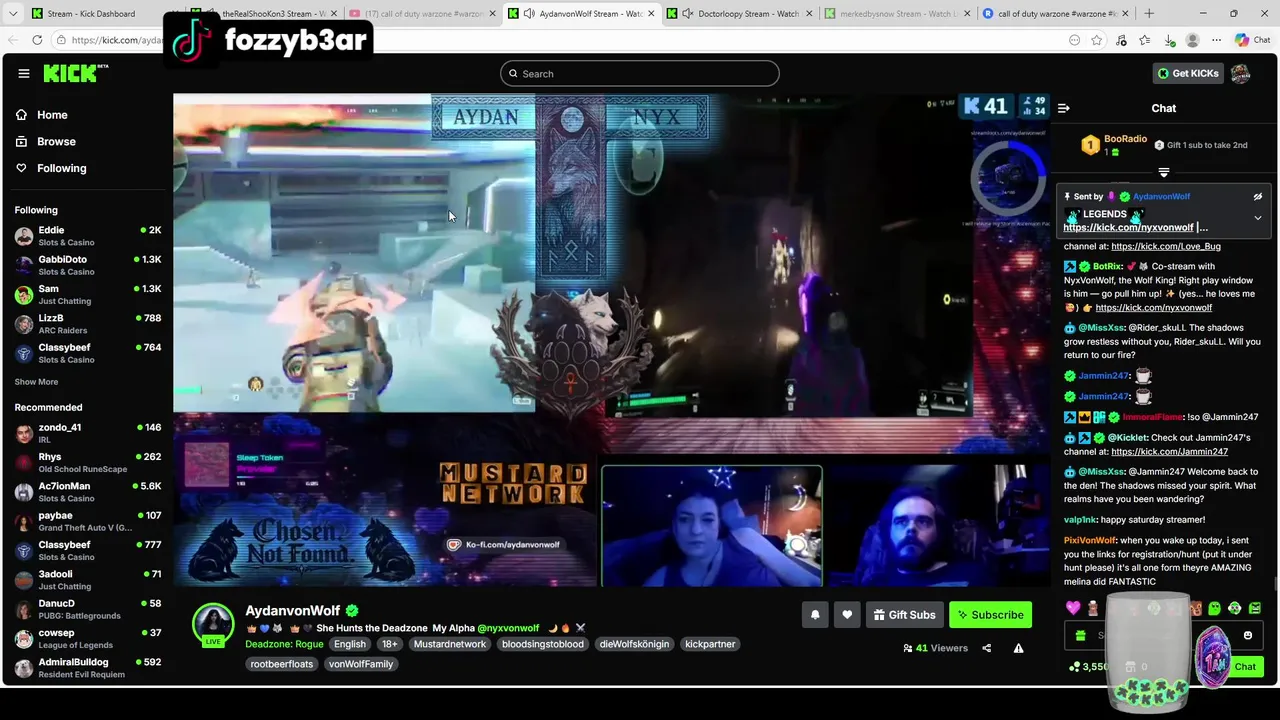Screen dimensions: 1280x720
Task: Switch to merkedbysnow Stream tab
Action: 896,14
